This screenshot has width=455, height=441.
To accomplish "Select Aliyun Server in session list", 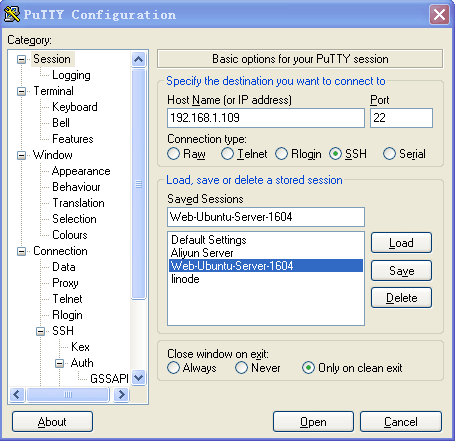I will coord(266,253).
